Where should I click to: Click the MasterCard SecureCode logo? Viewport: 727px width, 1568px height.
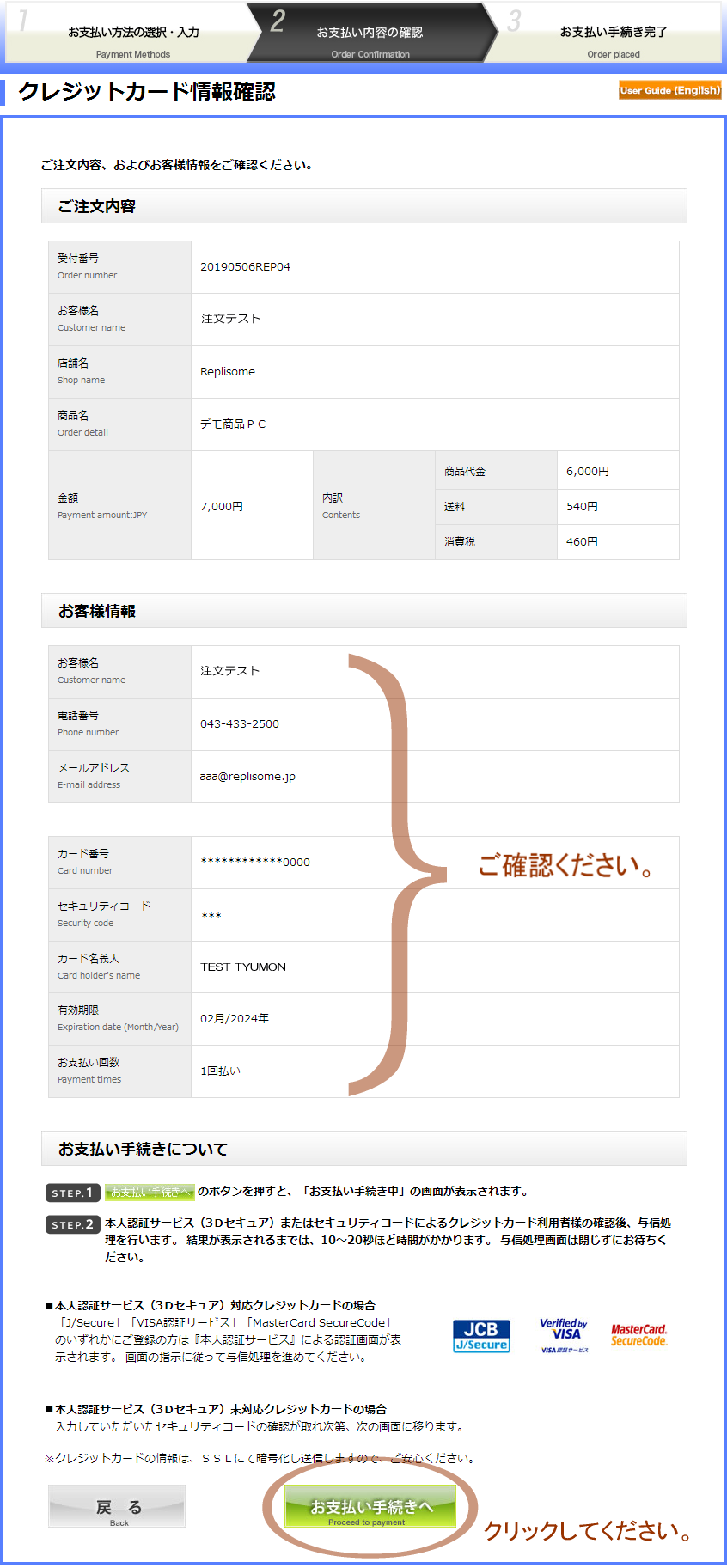tap(638, 1335)
